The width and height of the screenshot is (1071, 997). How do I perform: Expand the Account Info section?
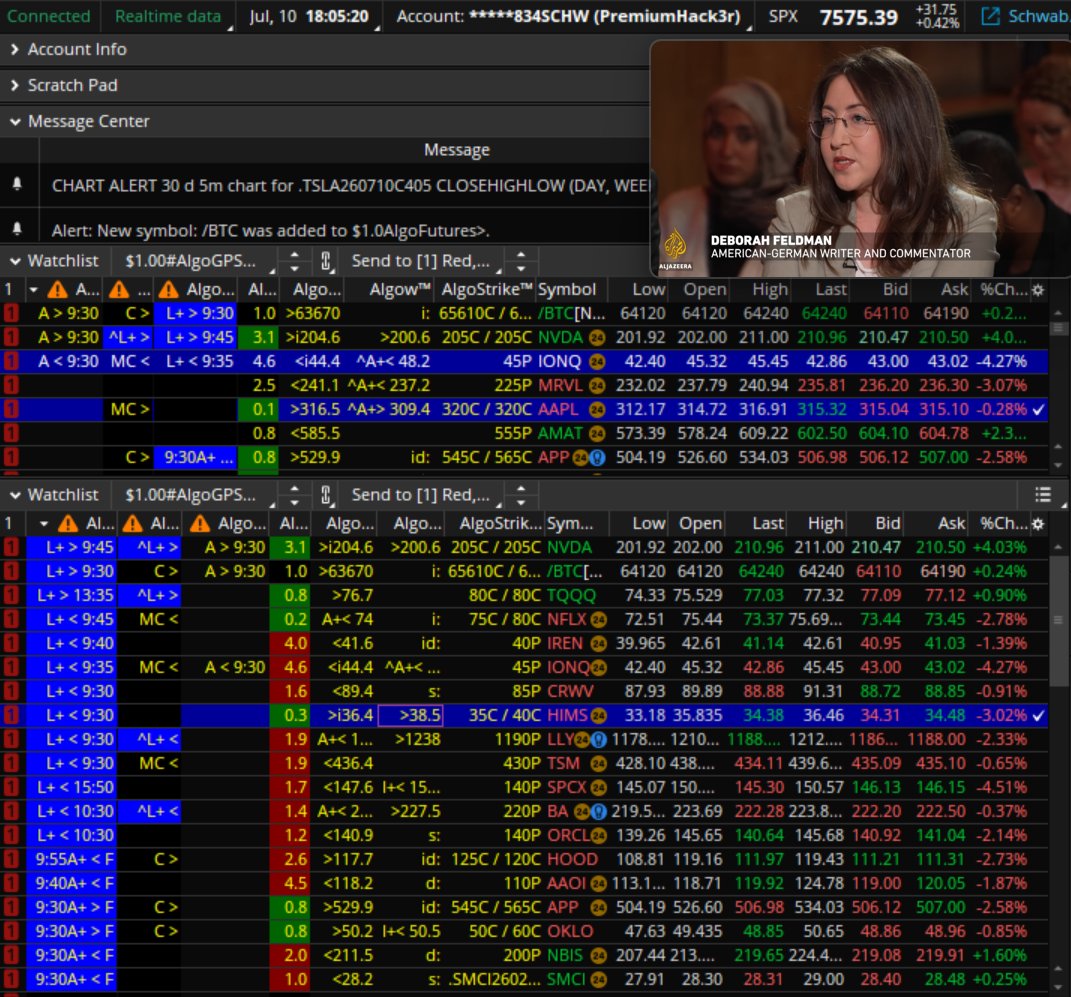[x=14, y=49]
